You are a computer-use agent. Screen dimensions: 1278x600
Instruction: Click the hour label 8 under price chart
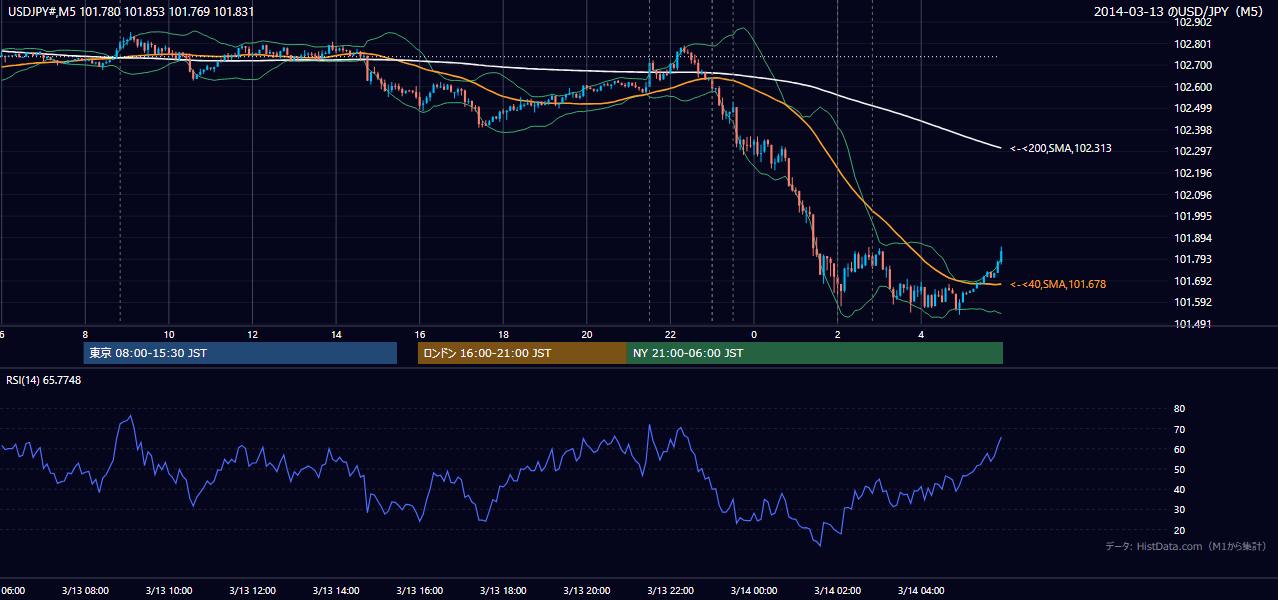tap(85, 335)
